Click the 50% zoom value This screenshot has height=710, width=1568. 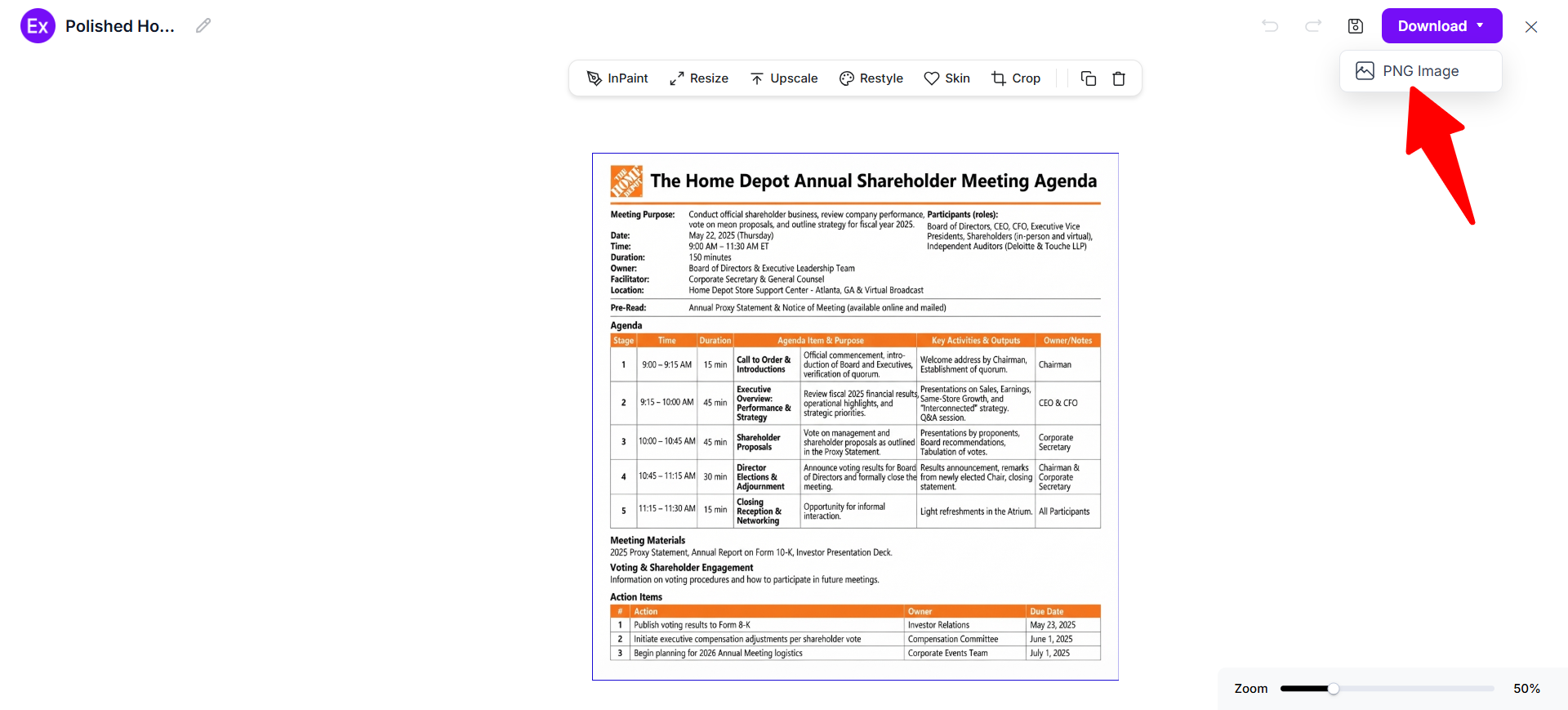(1526, 689)
